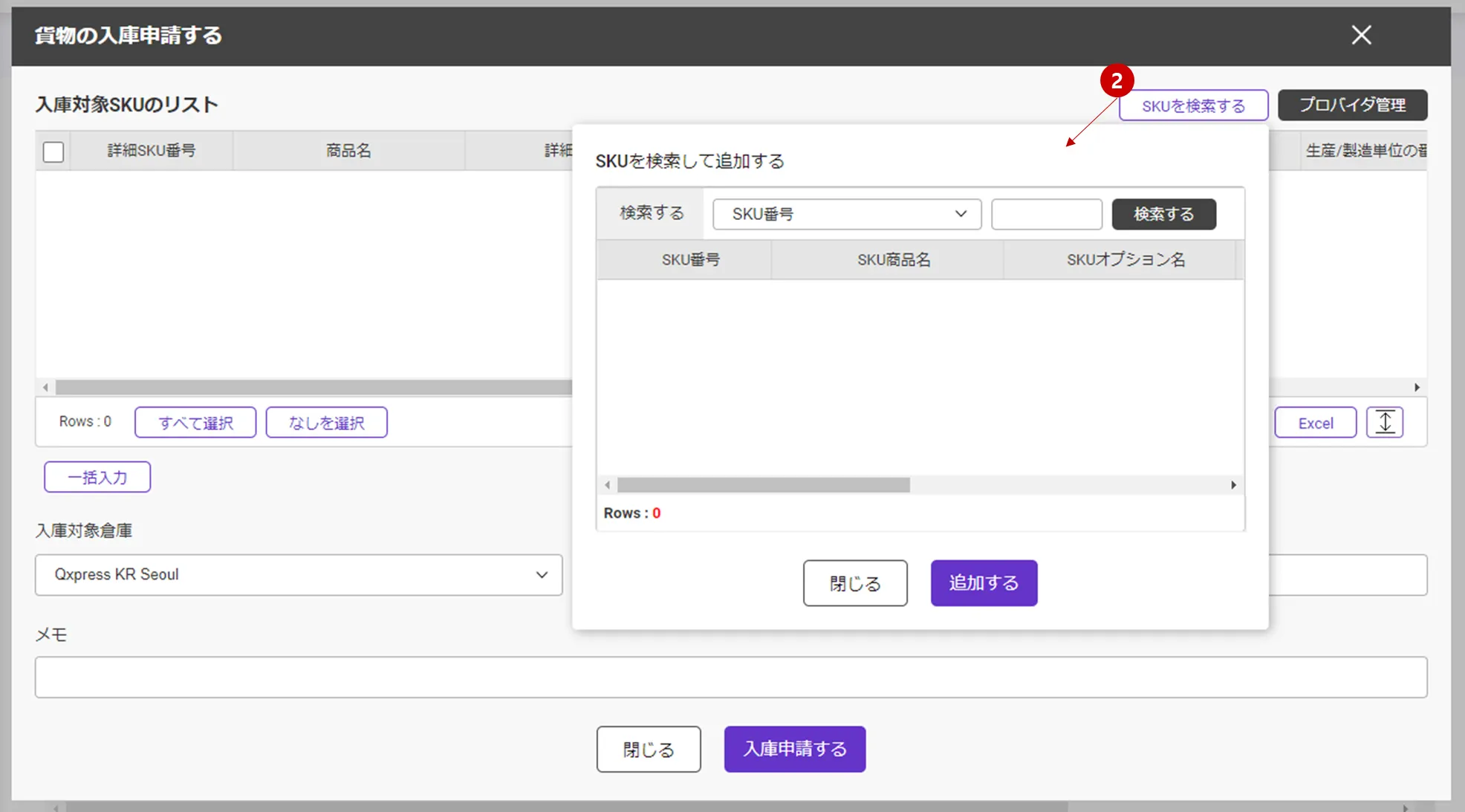Toggle the select-all checkbox in SKU list header
The width and height of the screenshot is (1465, 812).
click(53, 152)
